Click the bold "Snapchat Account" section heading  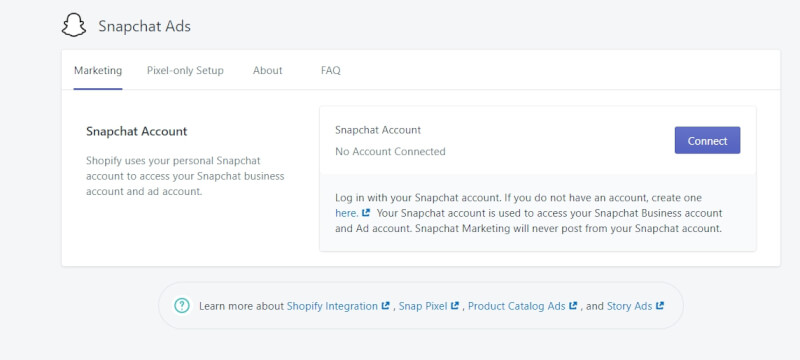[x=137, y=131]
